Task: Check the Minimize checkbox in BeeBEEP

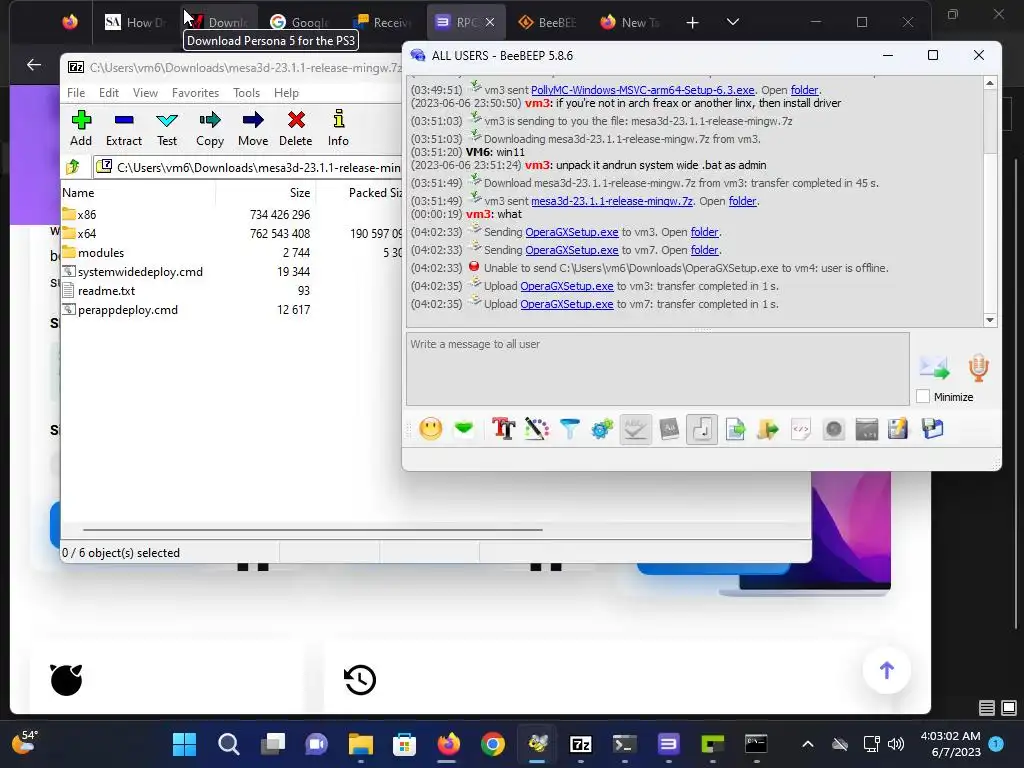Action: (923, 396)
